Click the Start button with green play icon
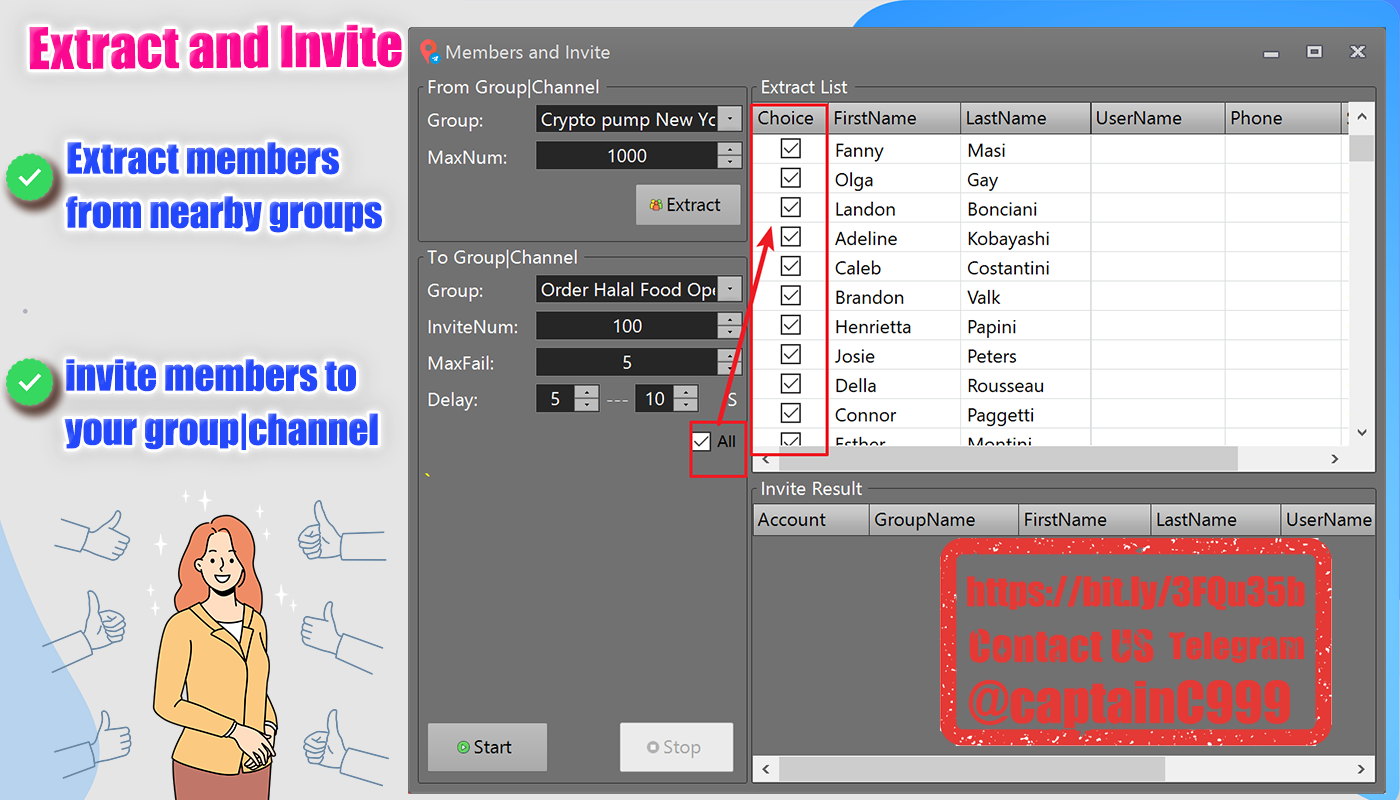 pyautogui.click(x=487, y=747)
